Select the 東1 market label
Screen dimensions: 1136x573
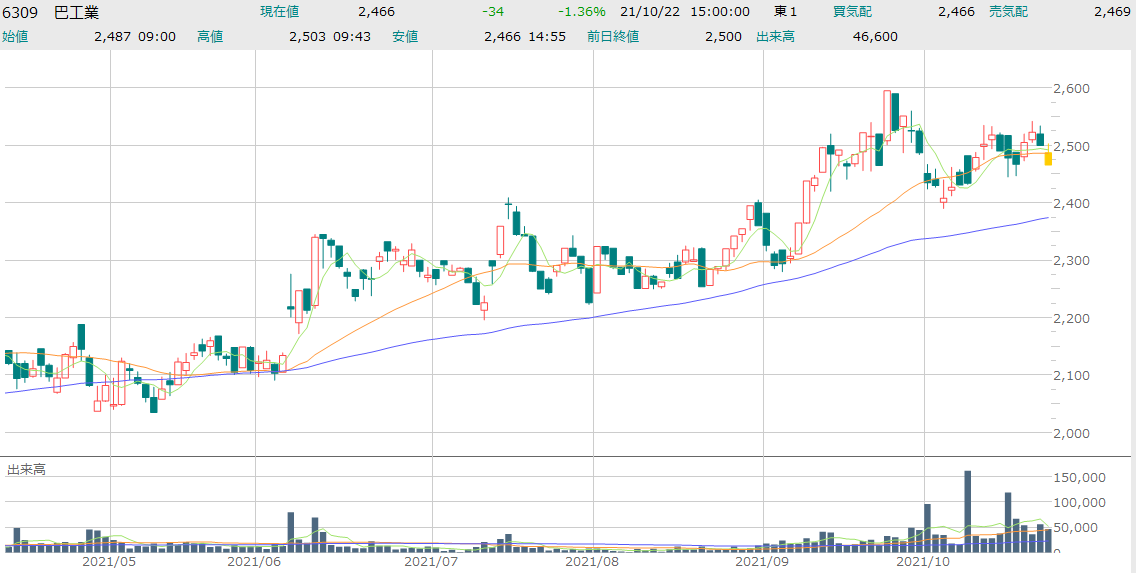pos(786,12)
